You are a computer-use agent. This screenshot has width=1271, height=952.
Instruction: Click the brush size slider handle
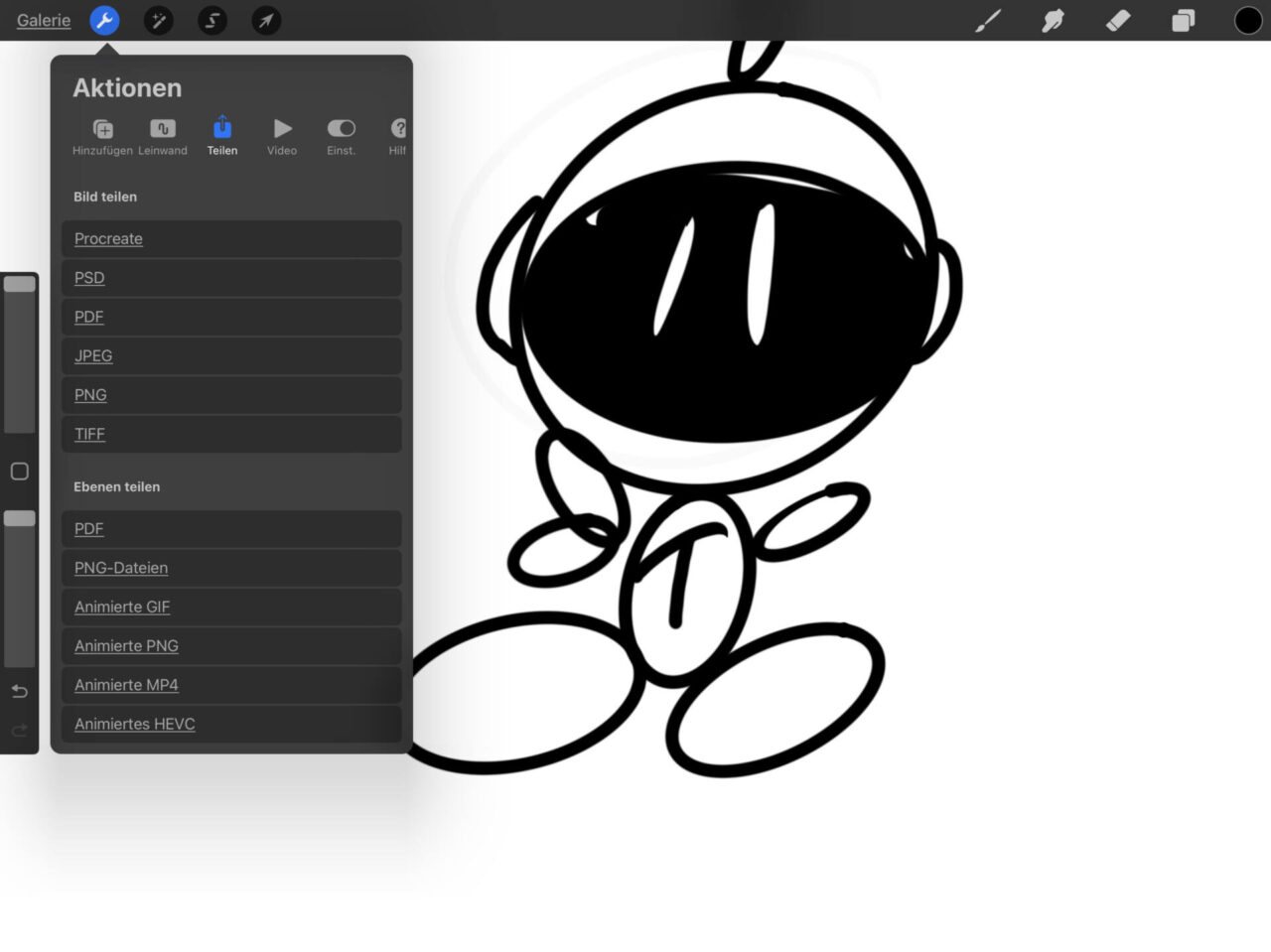[x=19, y=284]
